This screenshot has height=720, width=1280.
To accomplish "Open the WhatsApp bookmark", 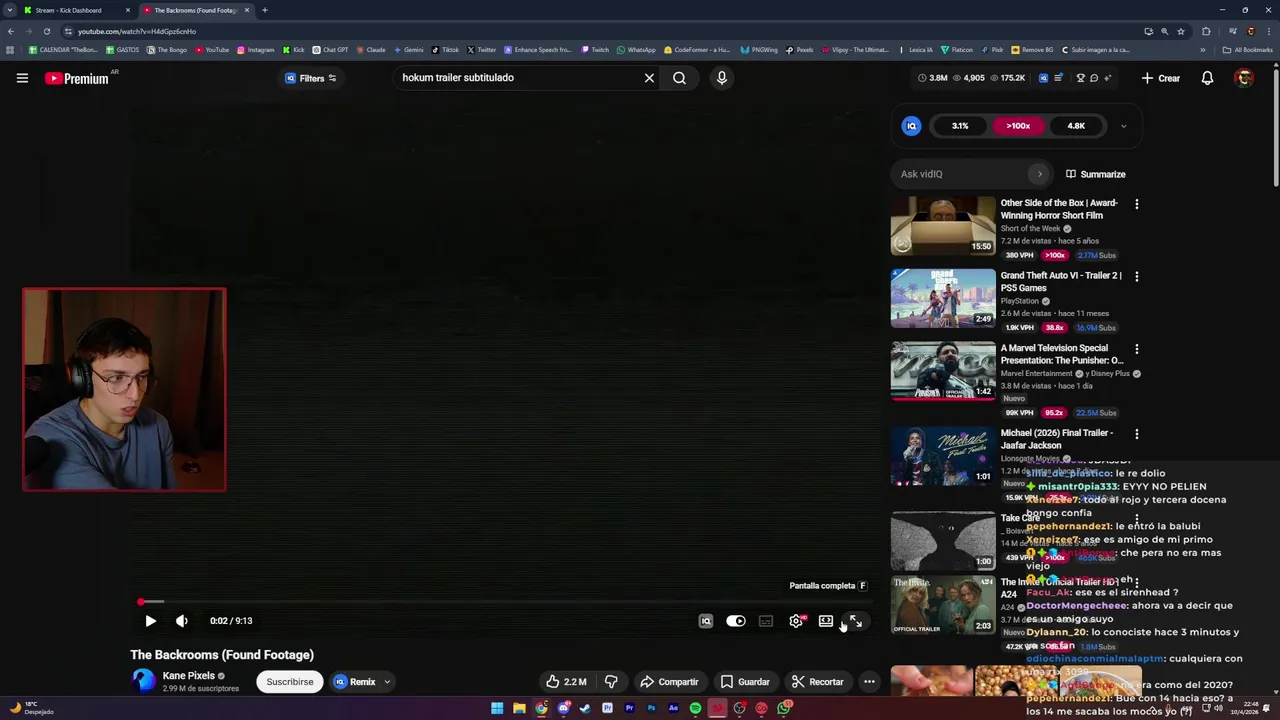I will pyautogui.click(x=636, y=50).
